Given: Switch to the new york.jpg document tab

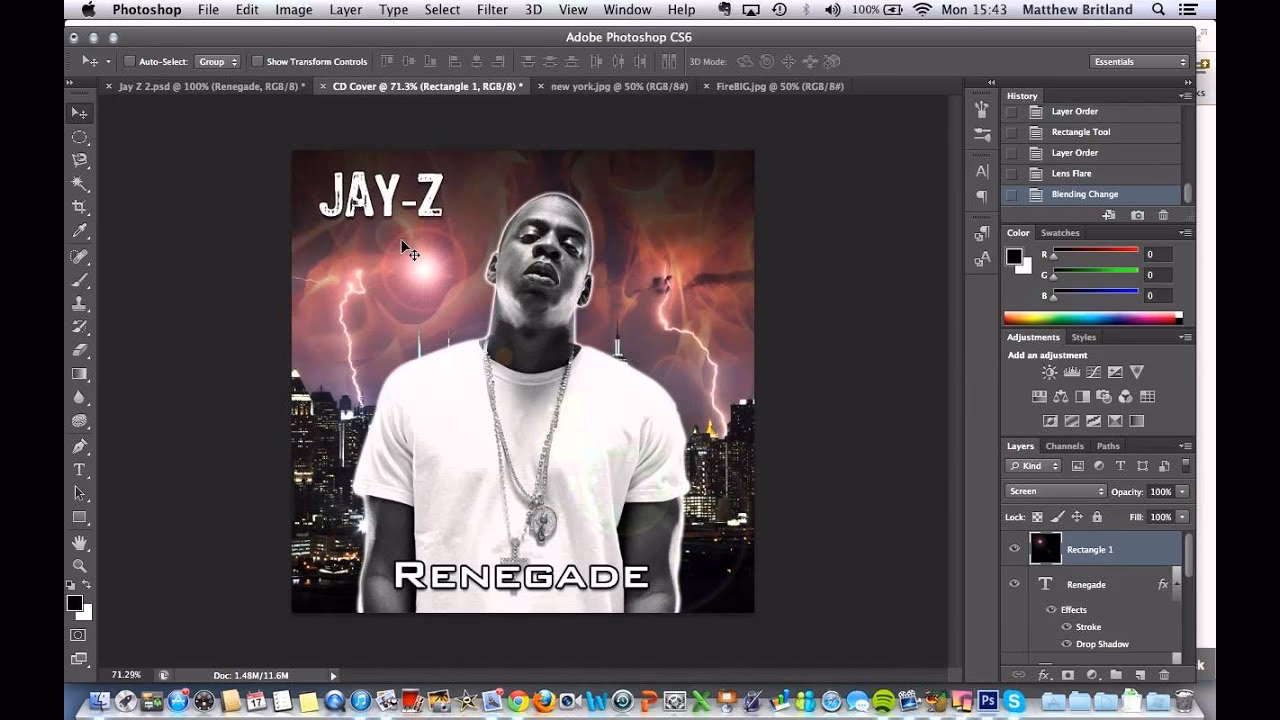Looking at the screenshot, I should (x=619, y=87).
